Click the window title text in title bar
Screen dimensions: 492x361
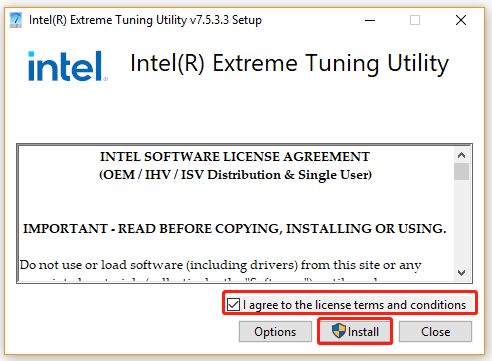145,20
